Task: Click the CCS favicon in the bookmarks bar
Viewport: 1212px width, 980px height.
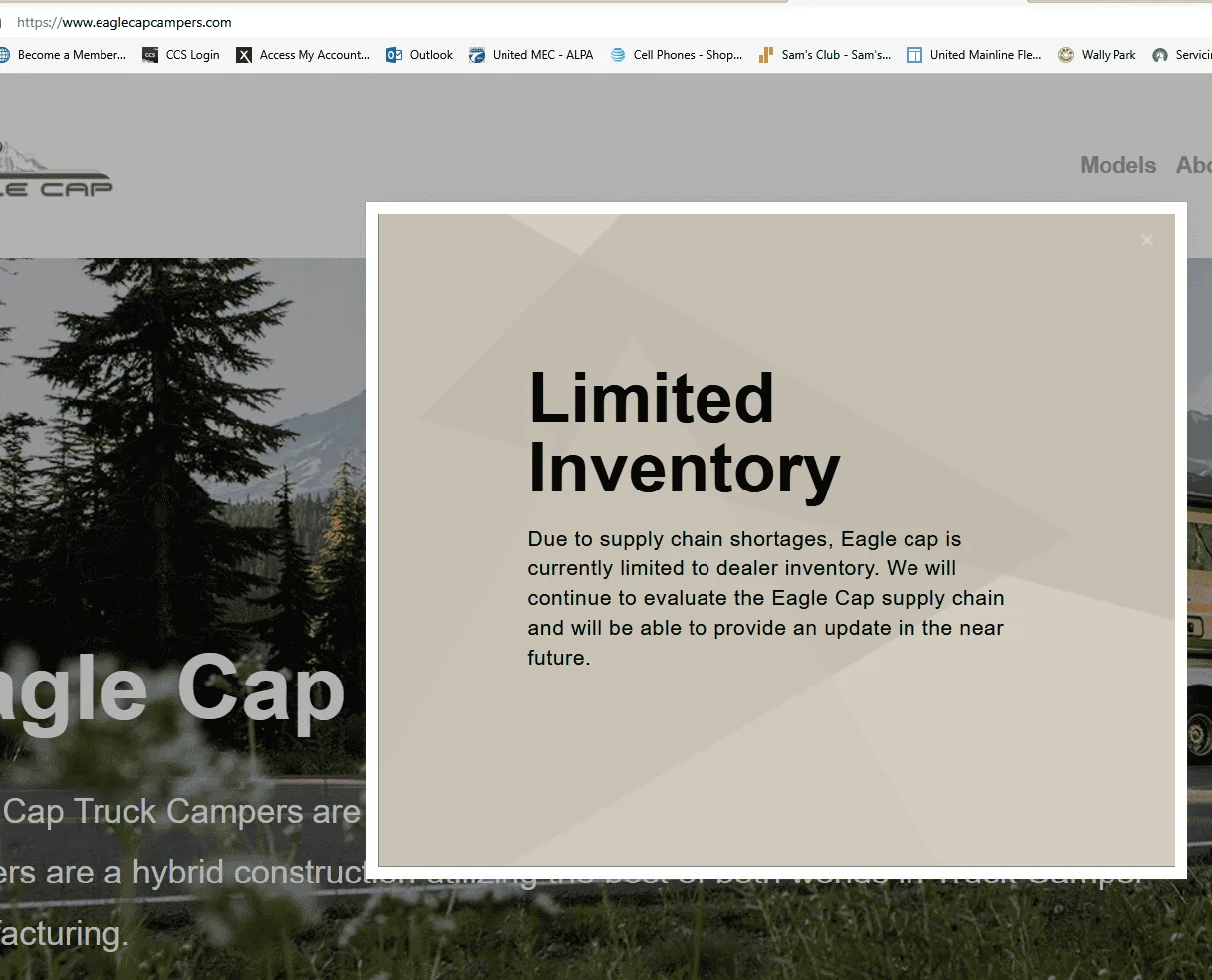Action: 150,55
